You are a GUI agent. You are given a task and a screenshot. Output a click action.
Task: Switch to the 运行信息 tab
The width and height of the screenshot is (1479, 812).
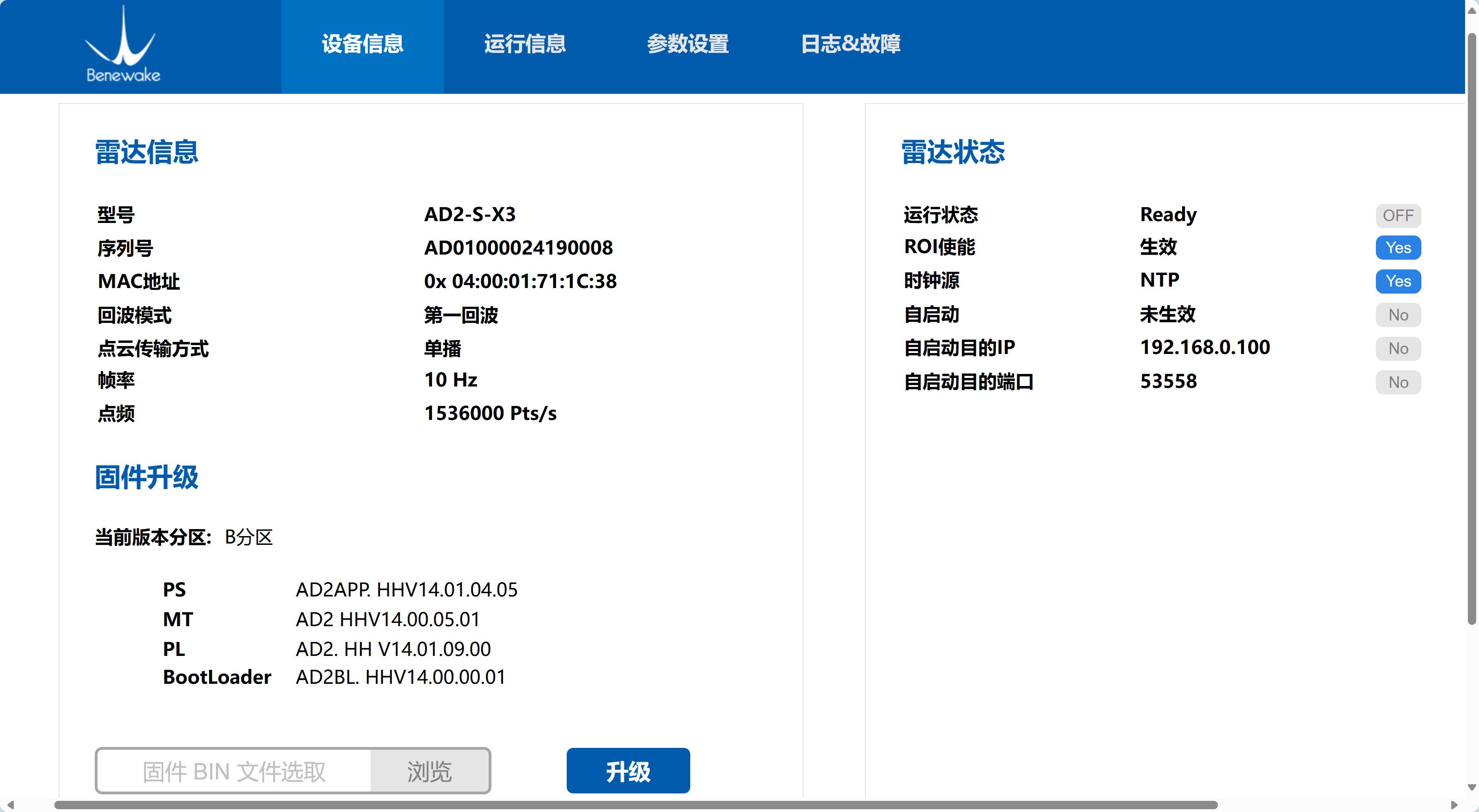point(525,44)
